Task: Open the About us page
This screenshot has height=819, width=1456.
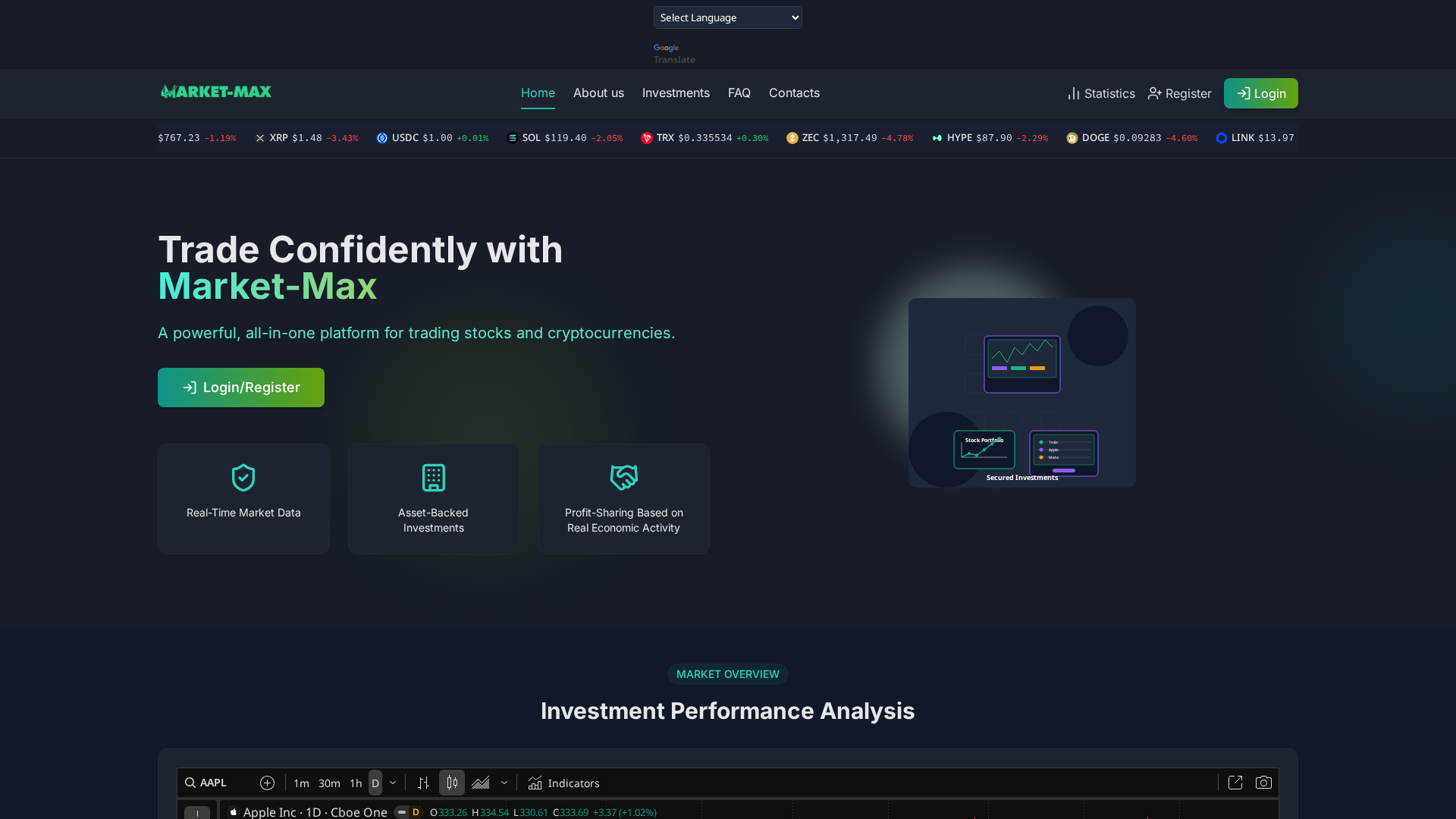Action: (598, 93)
